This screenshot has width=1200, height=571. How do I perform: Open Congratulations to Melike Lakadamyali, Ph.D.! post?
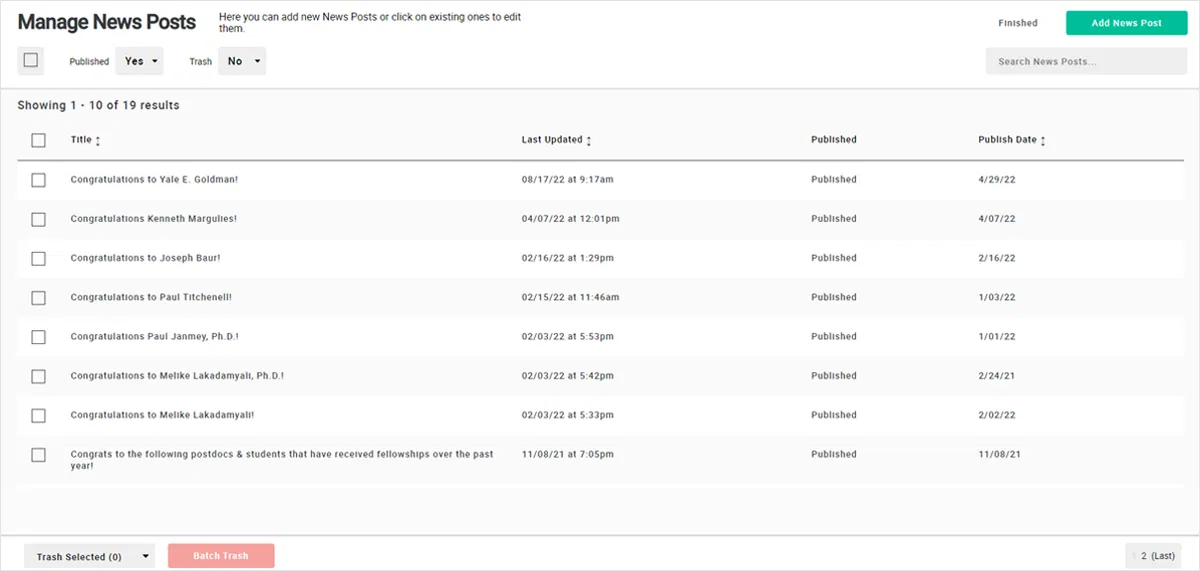click(x=177, y=376)
